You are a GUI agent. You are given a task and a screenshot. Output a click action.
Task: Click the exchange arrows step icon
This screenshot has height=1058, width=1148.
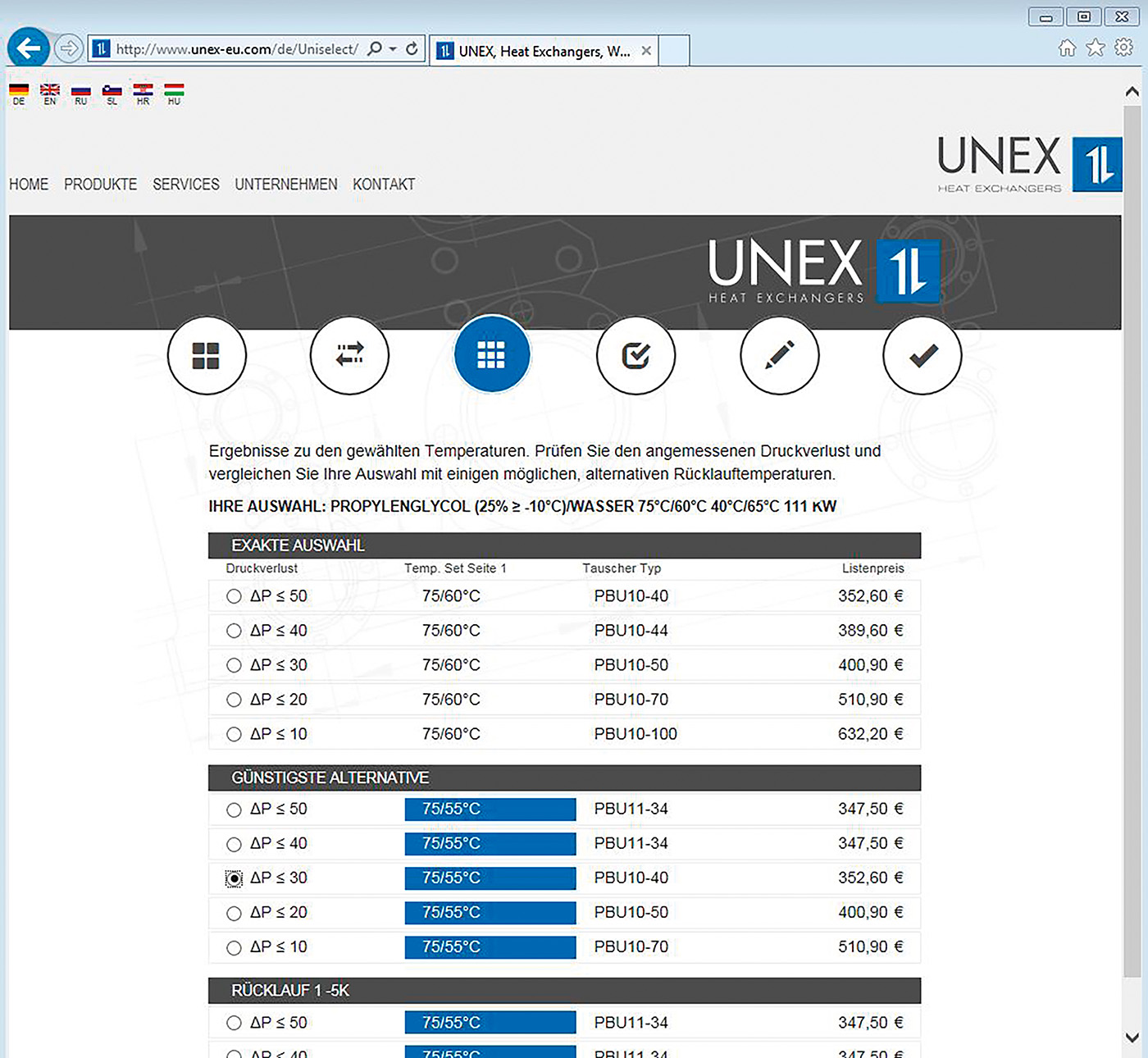tap(349, 356)
